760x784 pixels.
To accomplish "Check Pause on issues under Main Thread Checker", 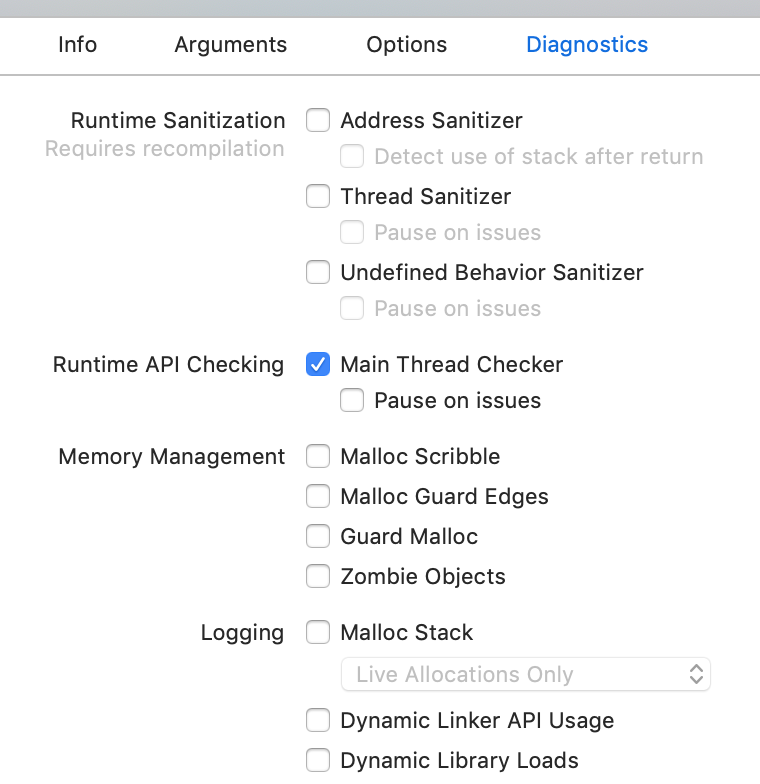I will [x=352, y=400].
